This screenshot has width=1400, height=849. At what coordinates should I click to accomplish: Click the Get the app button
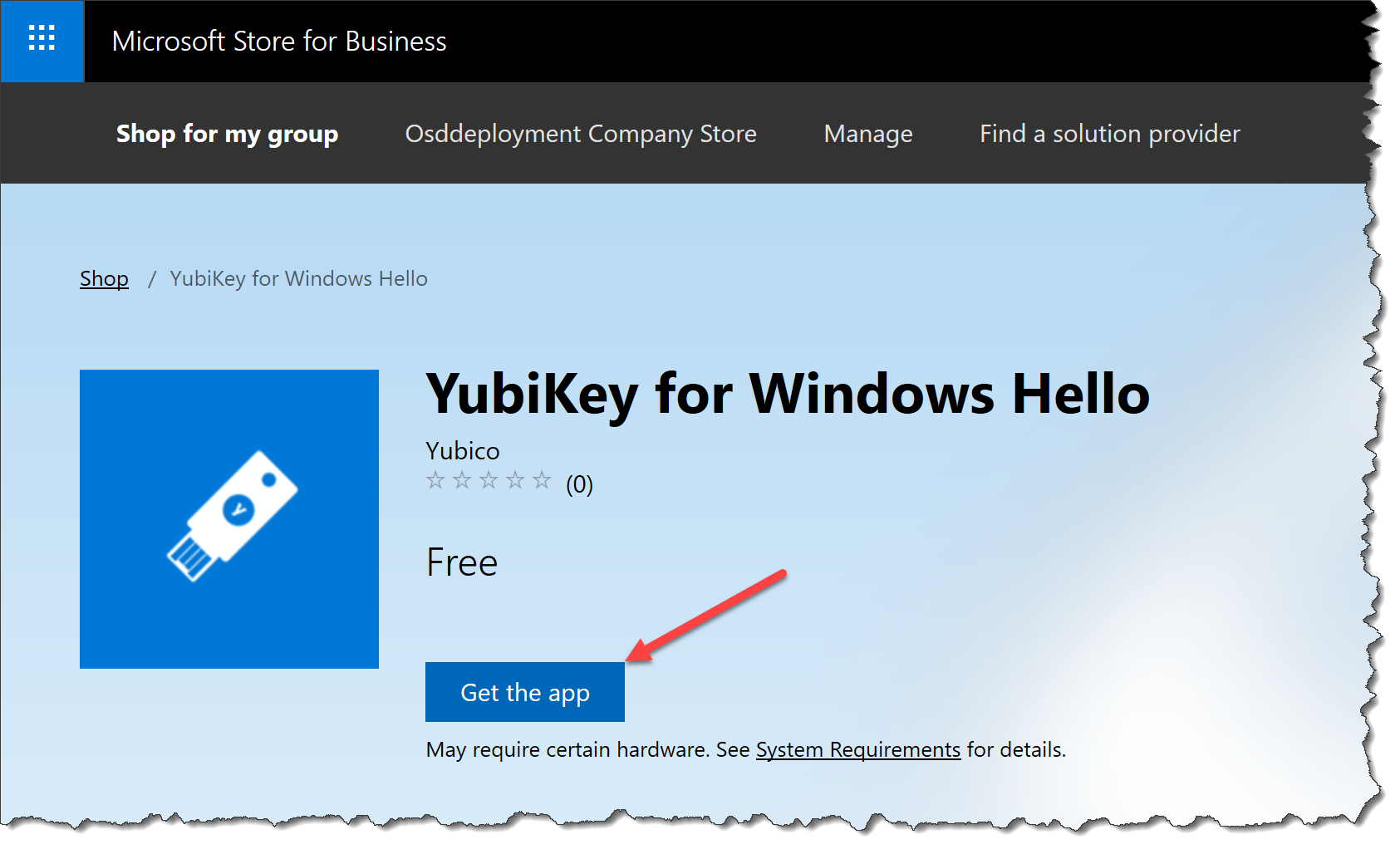pyautogui.click(x=524, y=692)
